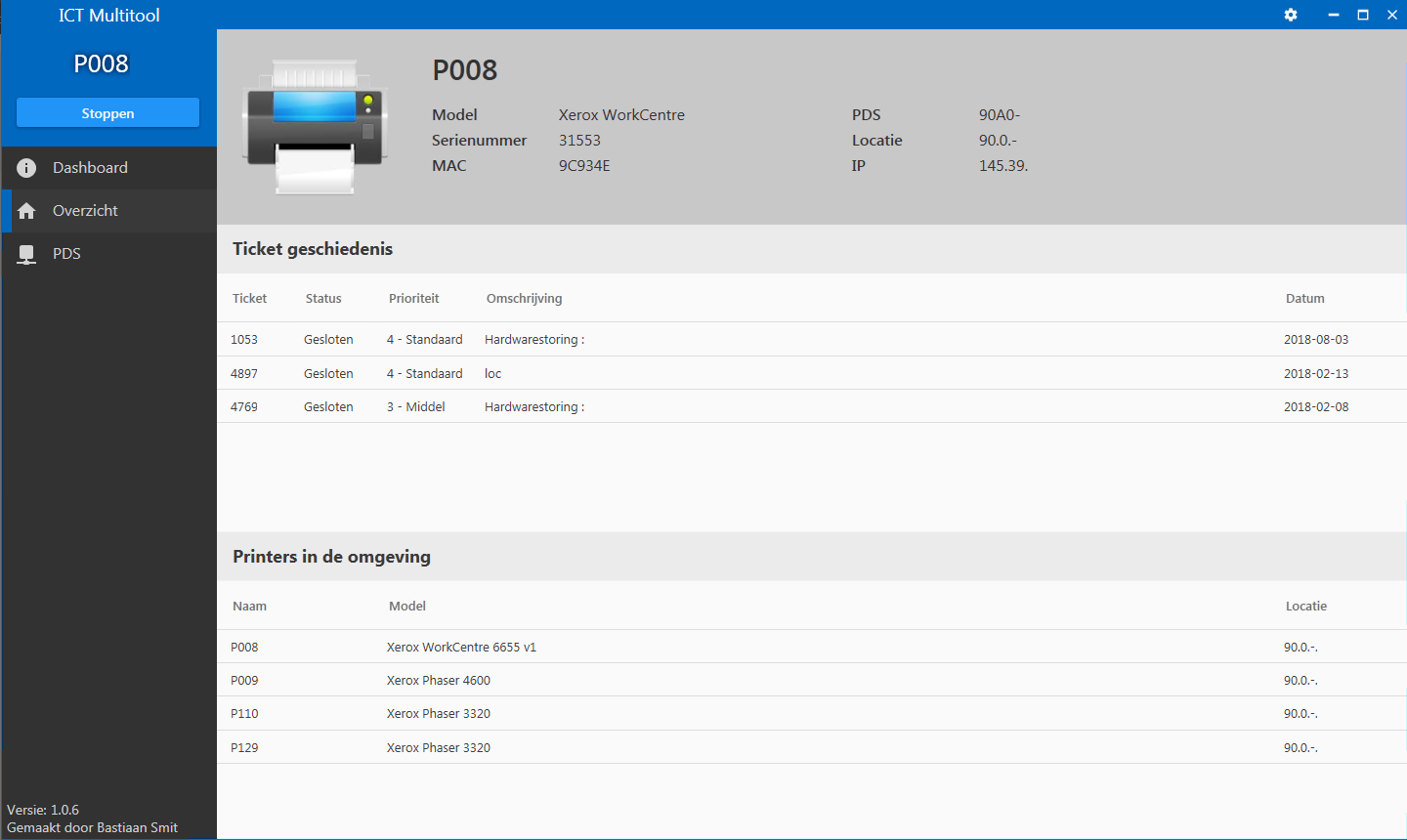
Task: Click the Status column header
Action: pos(323,299)
